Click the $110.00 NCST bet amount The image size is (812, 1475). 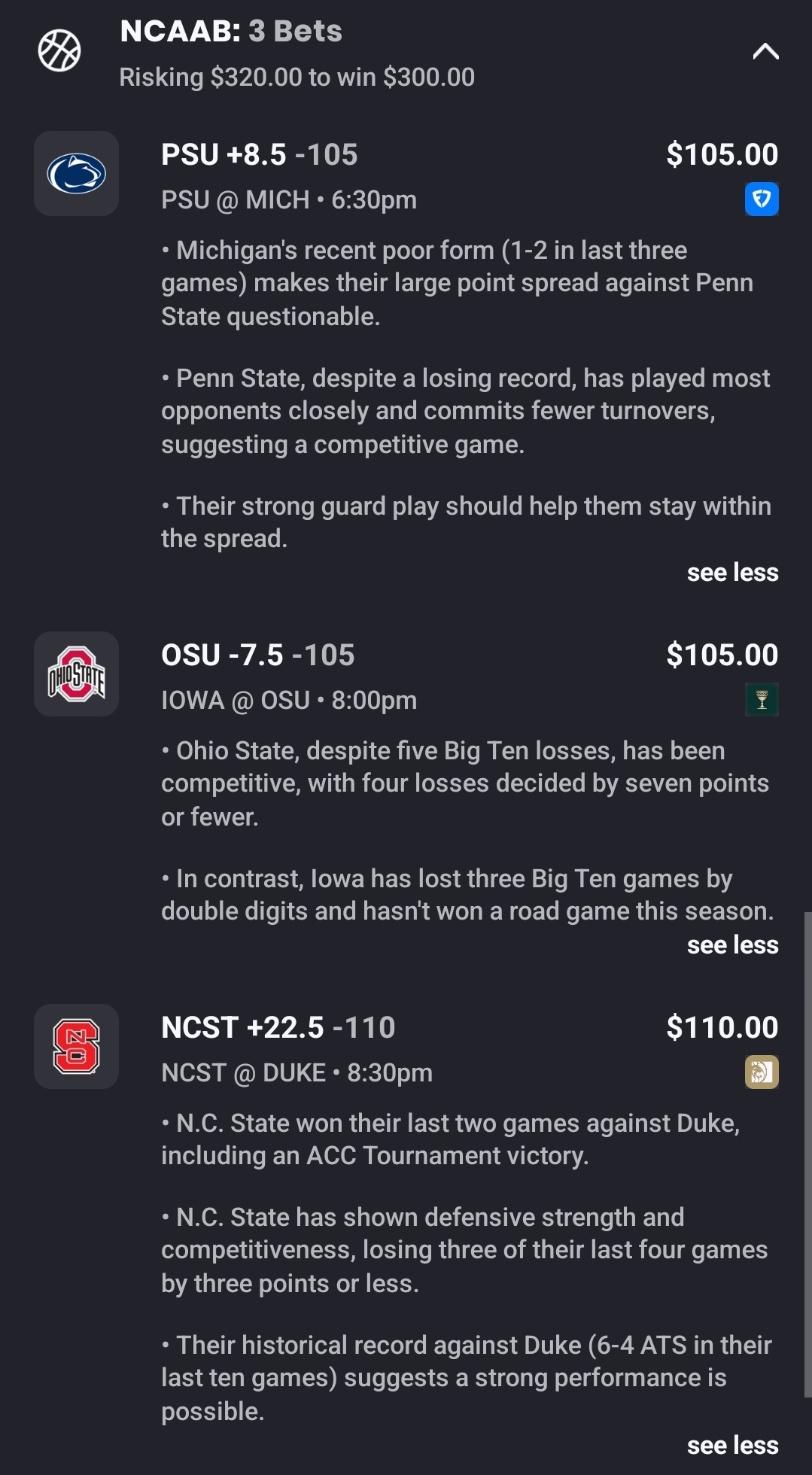click(722, 1027)
